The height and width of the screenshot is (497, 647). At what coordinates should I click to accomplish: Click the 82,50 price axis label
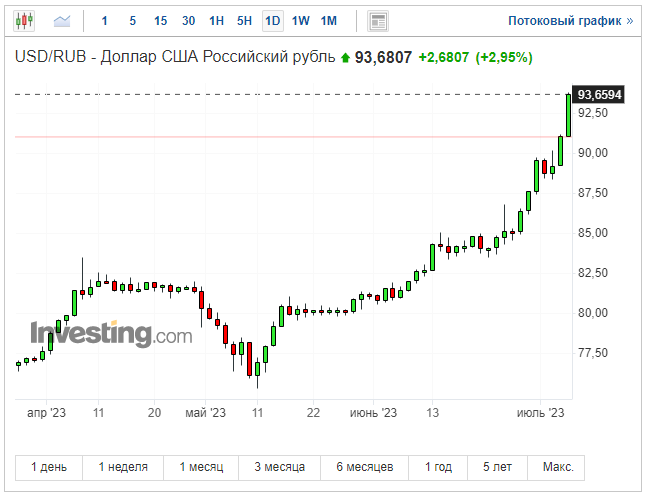[593, 273]
